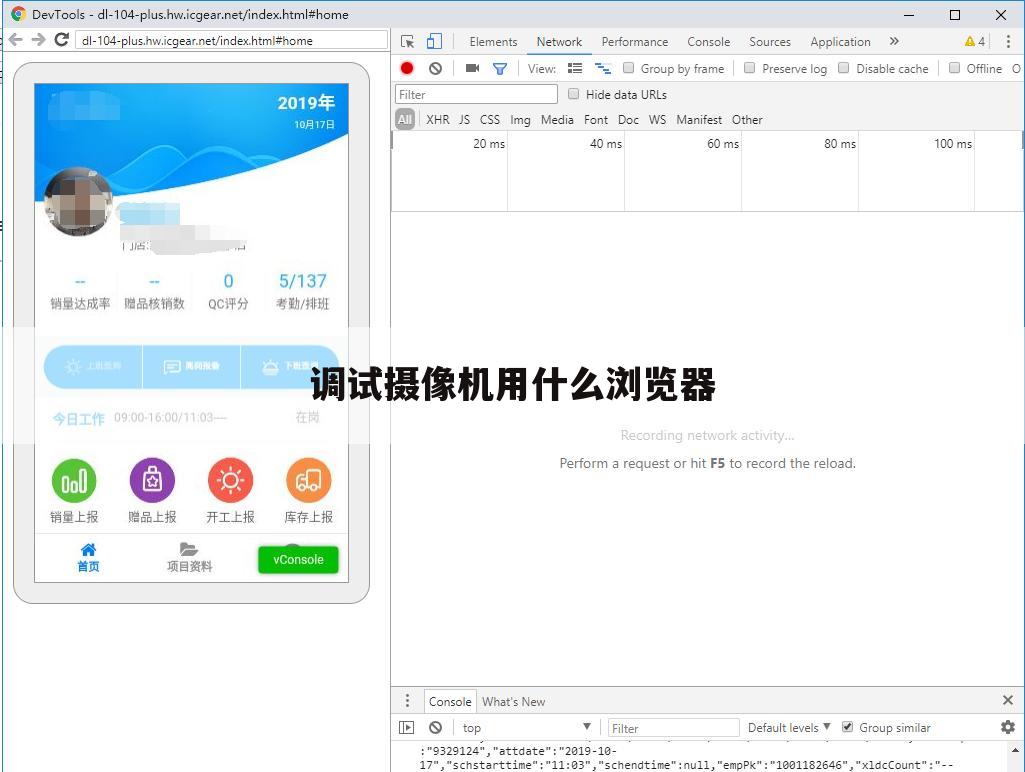The image size is (1025, 772).
Task: Click the browser address bar URL
Action: [x=231, y=41]
